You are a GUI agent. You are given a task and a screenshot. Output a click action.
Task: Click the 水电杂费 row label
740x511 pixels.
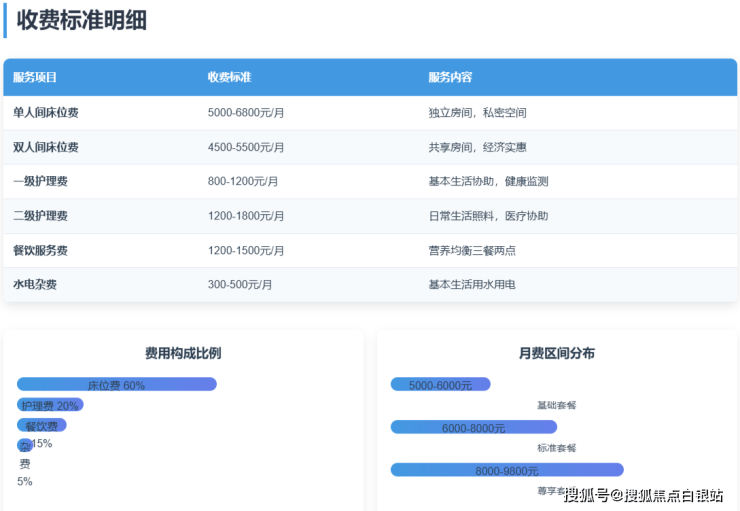(35, 284)
